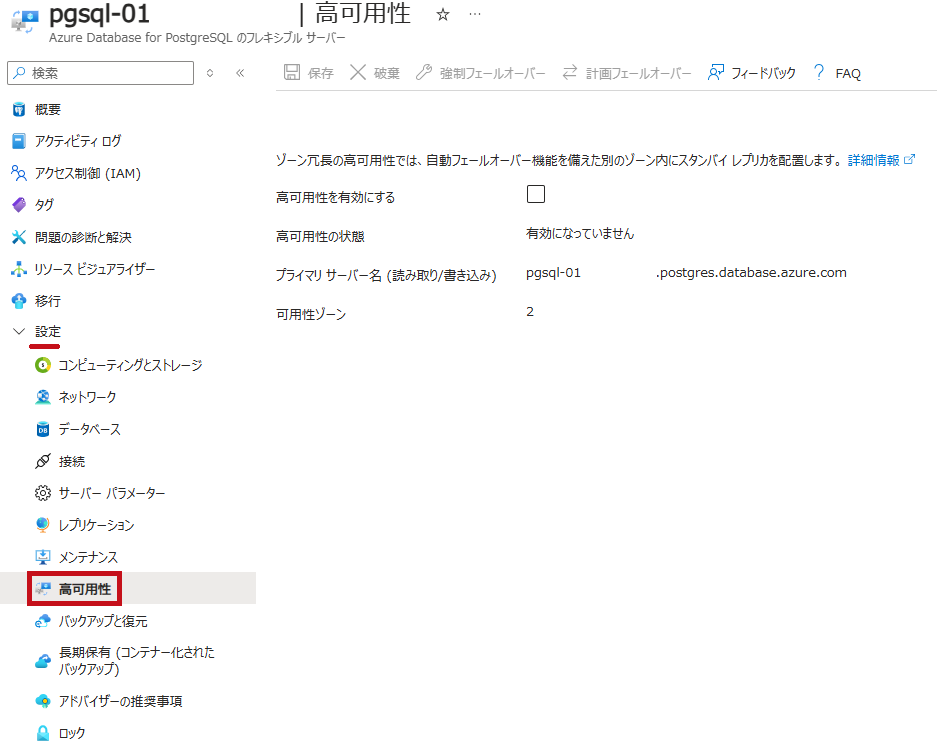This screenshot has height=744, width=937.
Task: Click the 検索 search input field
Action: pos(100,73)
